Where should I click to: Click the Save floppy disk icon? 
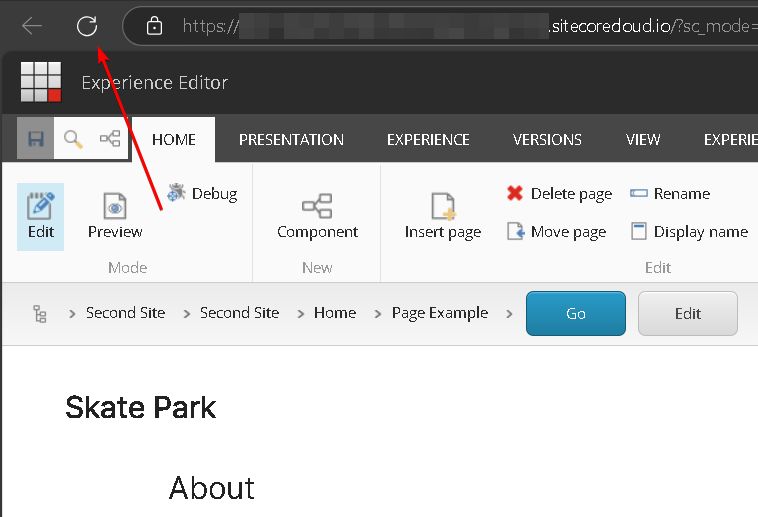pos(36,139)
